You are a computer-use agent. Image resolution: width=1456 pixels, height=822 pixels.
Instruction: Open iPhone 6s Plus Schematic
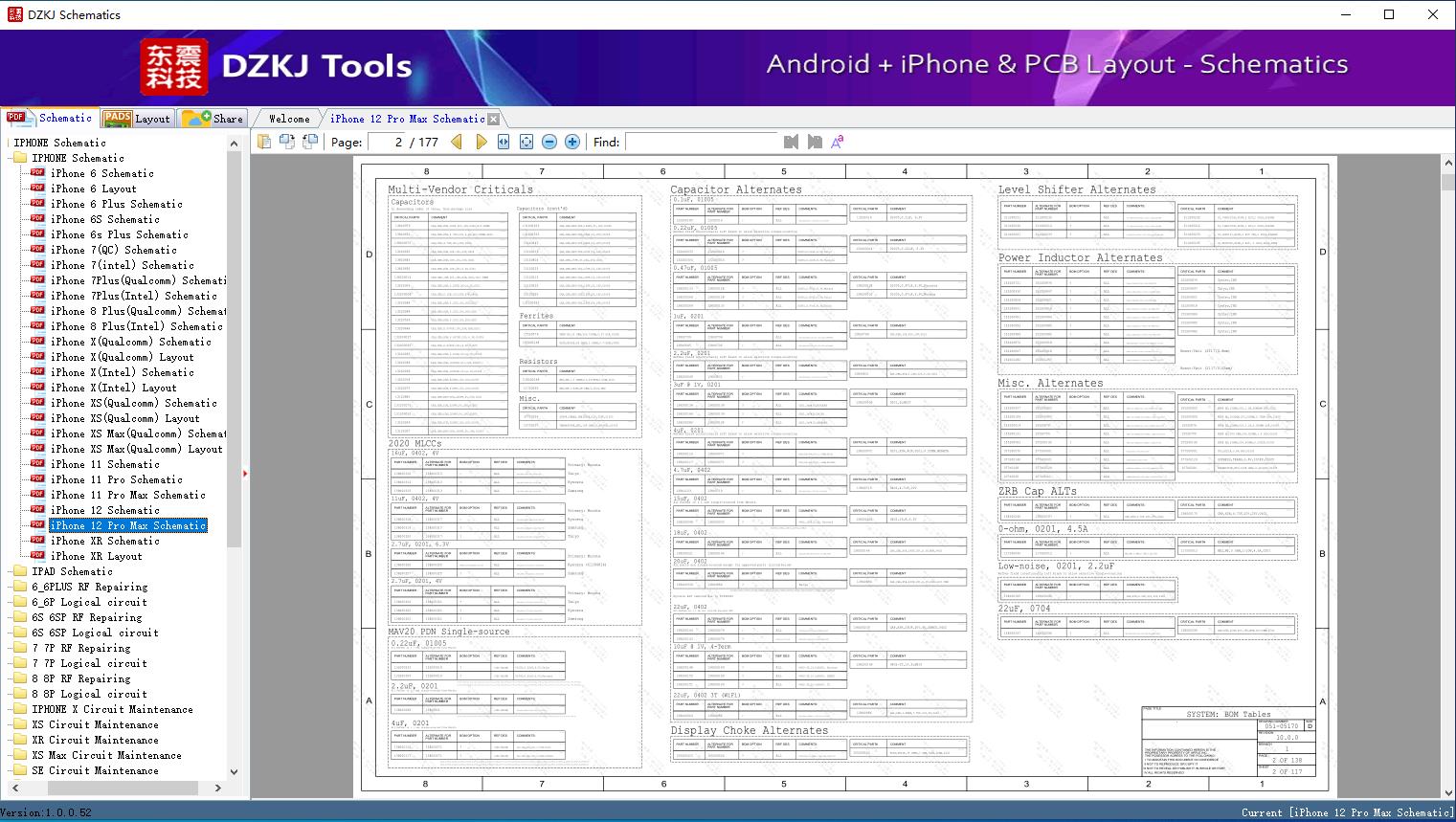(120, 234)
